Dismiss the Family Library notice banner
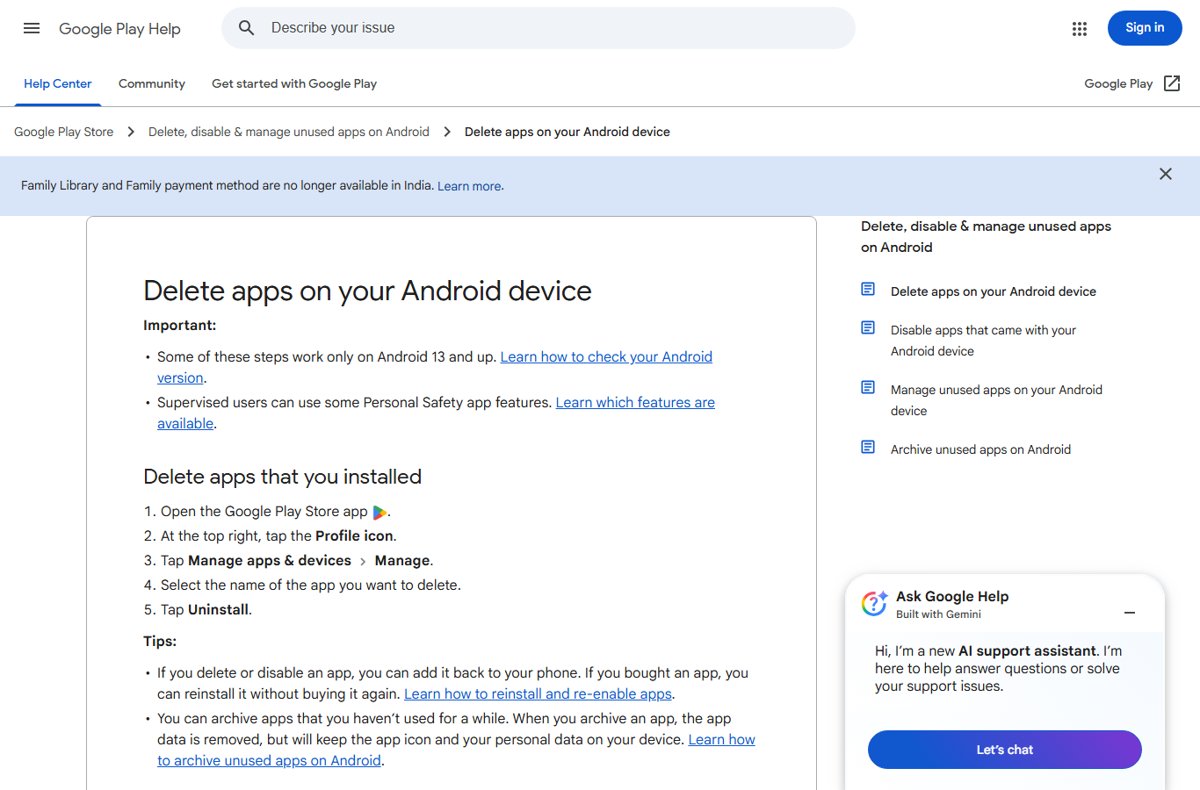The width and height of the screenshot is (1200, 790). tap(1165, 174)
